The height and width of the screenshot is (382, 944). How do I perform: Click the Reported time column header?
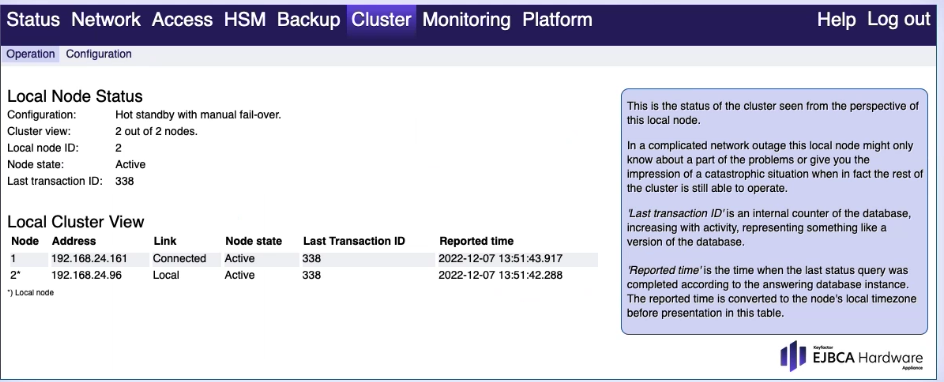[476, 241]
